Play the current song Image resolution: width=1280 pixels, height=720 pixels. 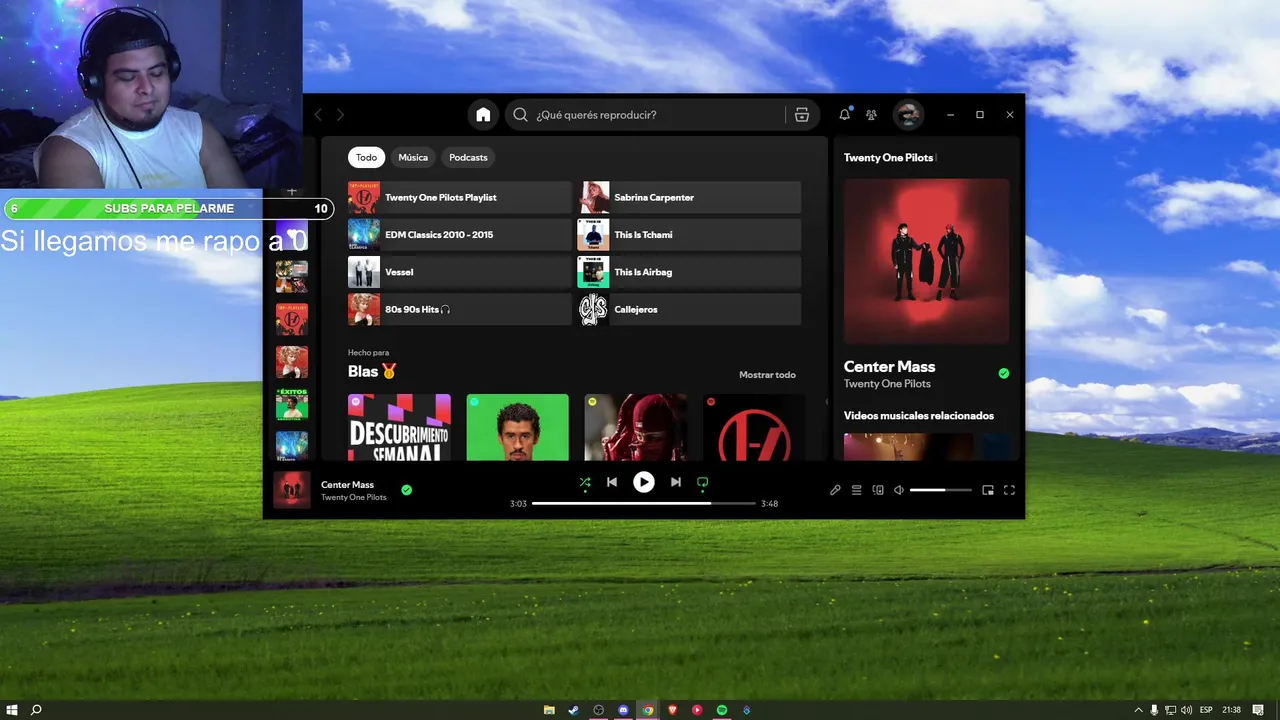(644, 482)
